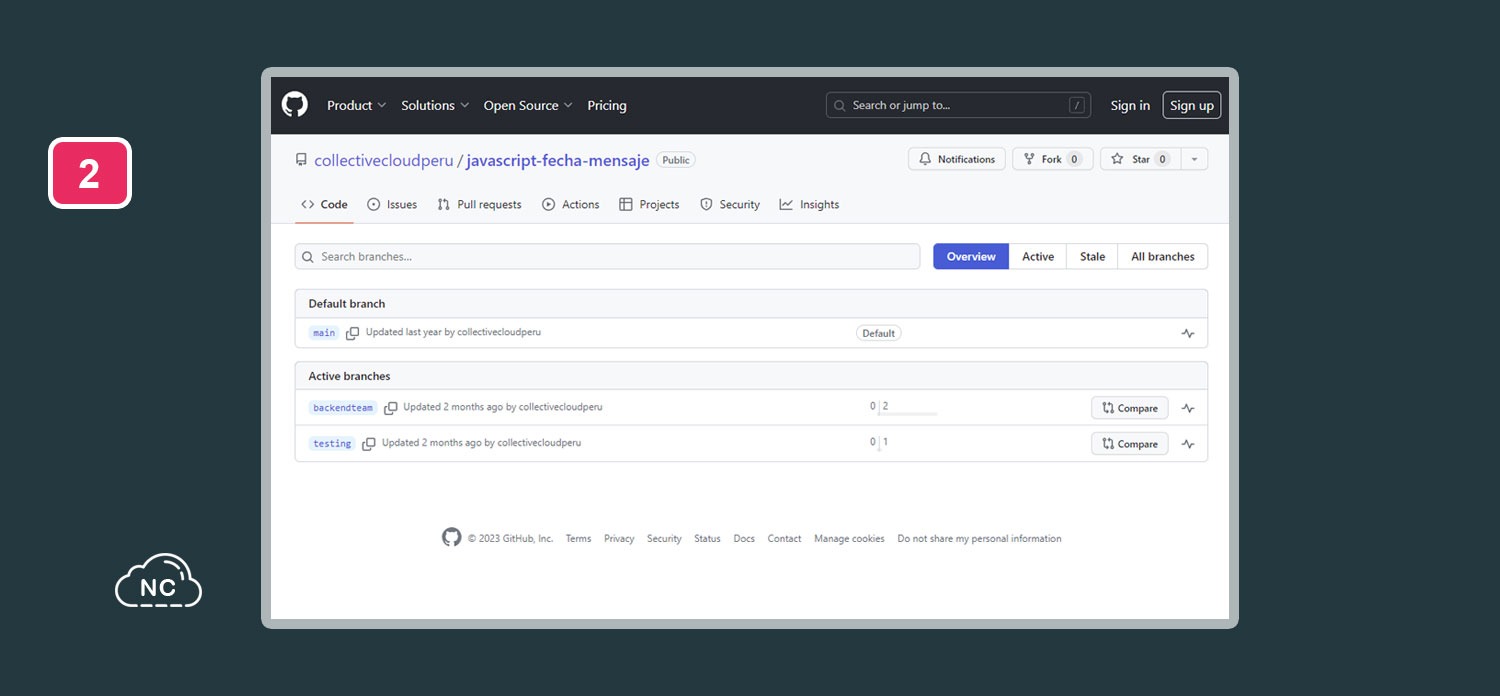Switch to the Code tab
Image resolution: width=1500 pixels, height=696 pixels.
tap(325, 204)
